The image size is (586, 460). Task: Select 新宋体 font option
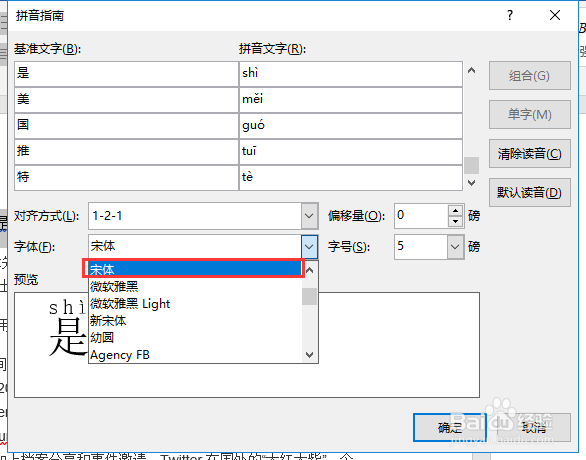(x=195, y=321)
